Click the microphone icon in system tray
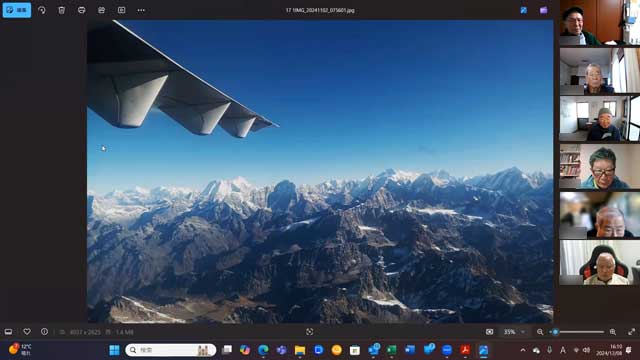This screenshot has height=360, width=640. click(x=550, y=350)
